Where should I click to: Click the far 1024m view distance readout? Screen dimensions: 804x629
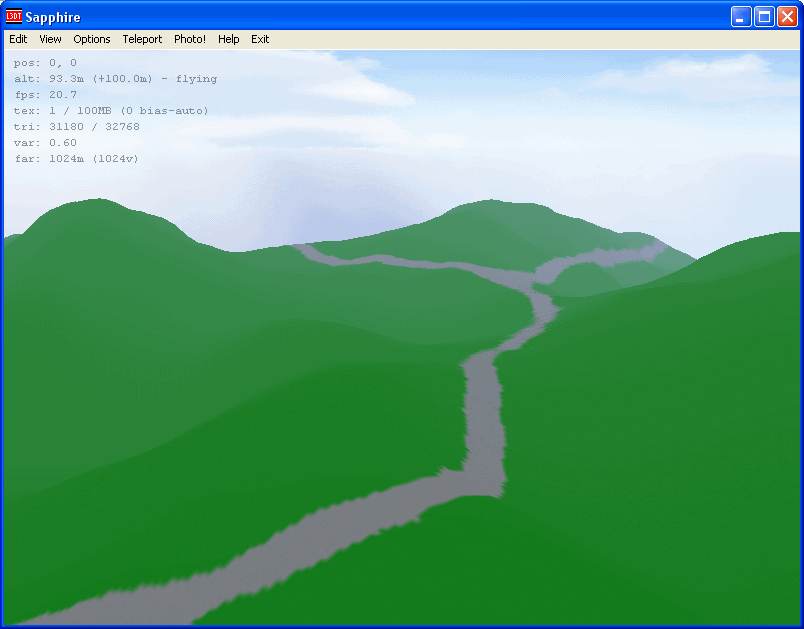(x=76, y=159)
